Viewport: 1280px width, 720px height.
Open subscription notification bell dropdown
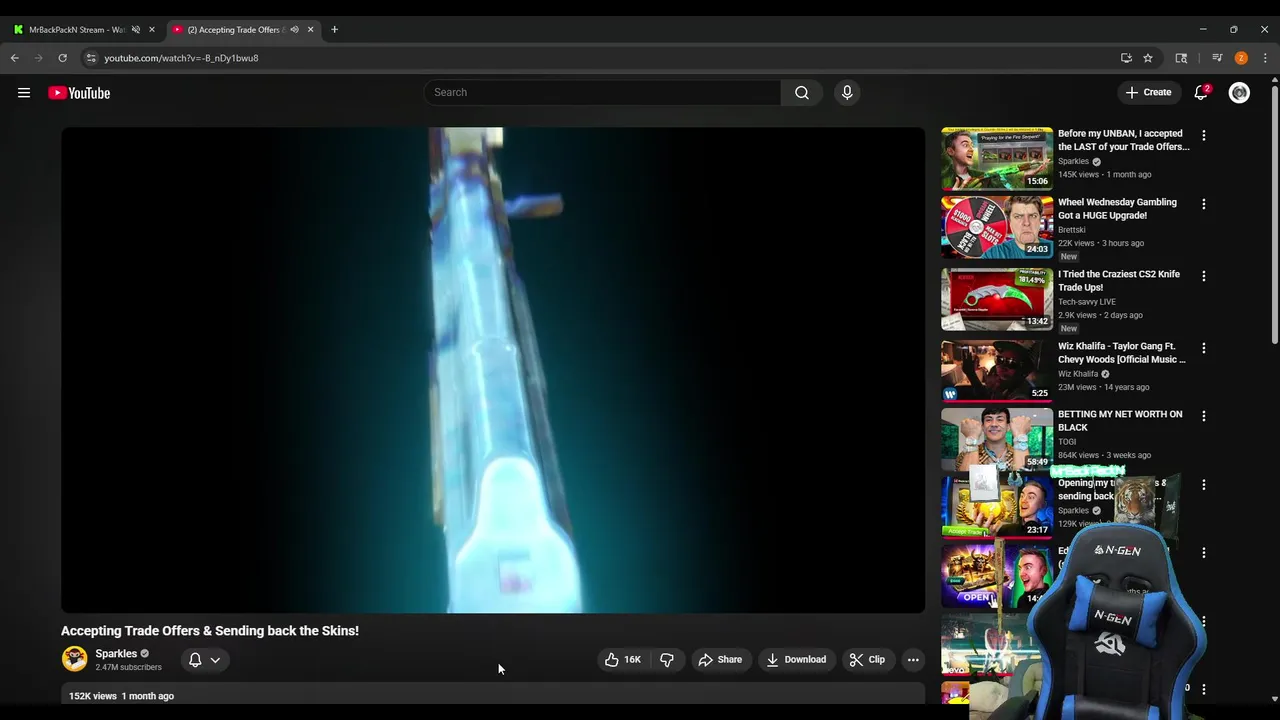(x=205, y=660)
